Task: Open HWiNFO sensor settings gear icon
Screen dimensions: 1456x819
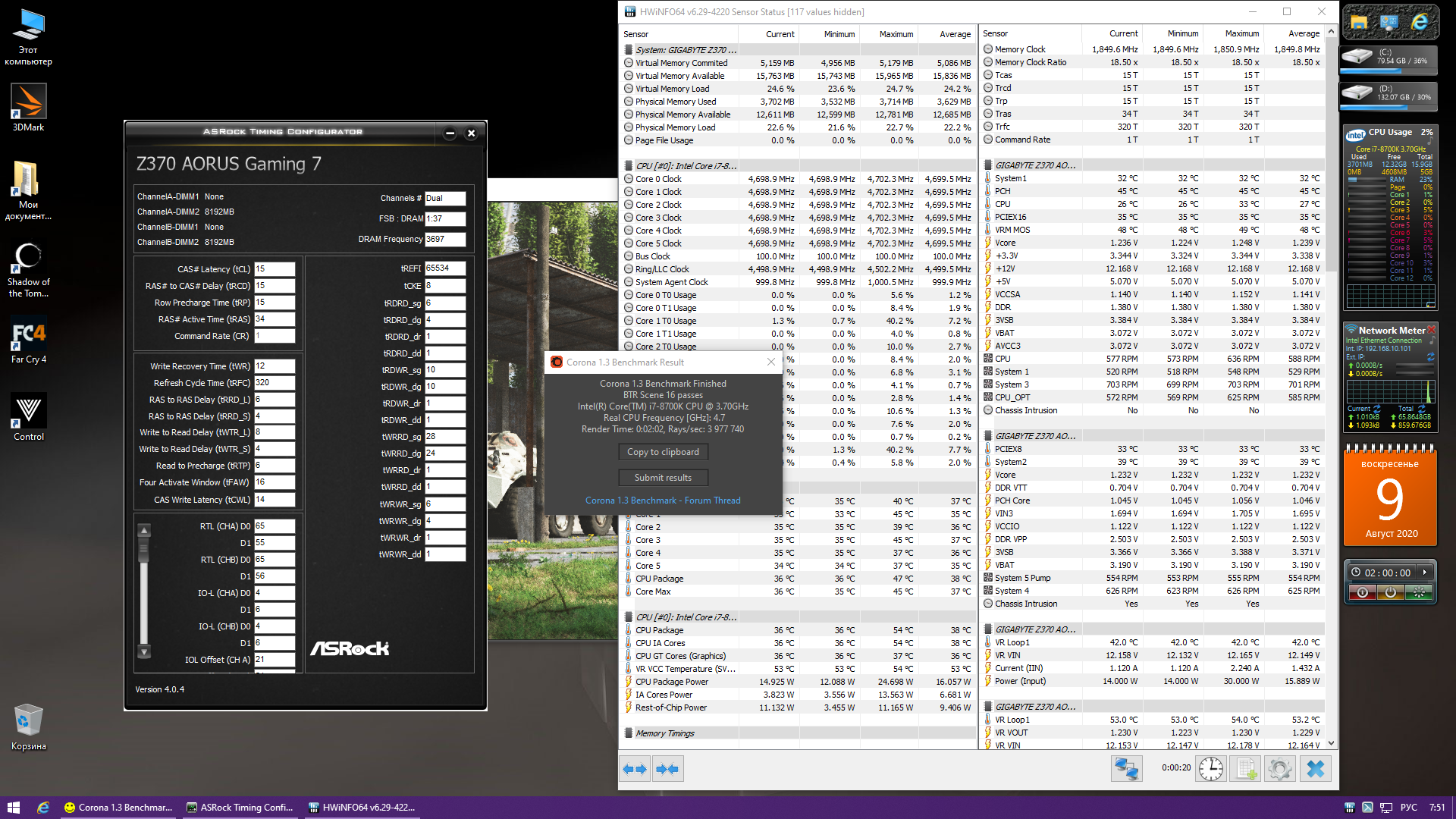Action: (x=1280, y=769)
